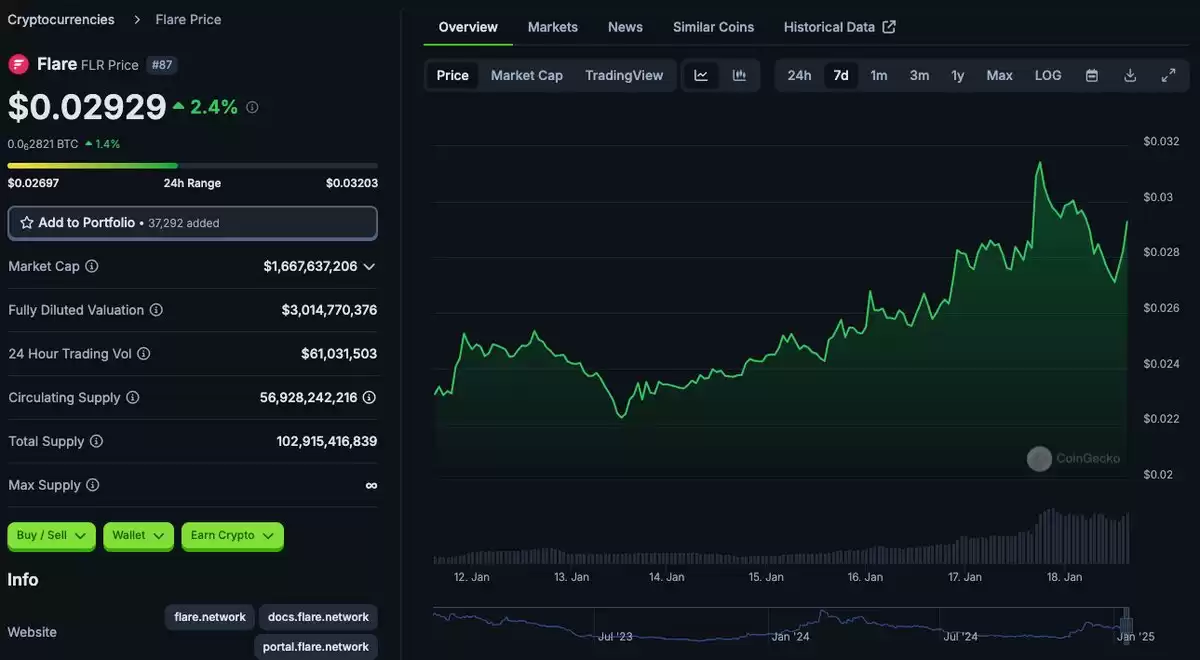1200x660 pixels.
Task: Switch to the Markets tab
Action: (553, 27)
